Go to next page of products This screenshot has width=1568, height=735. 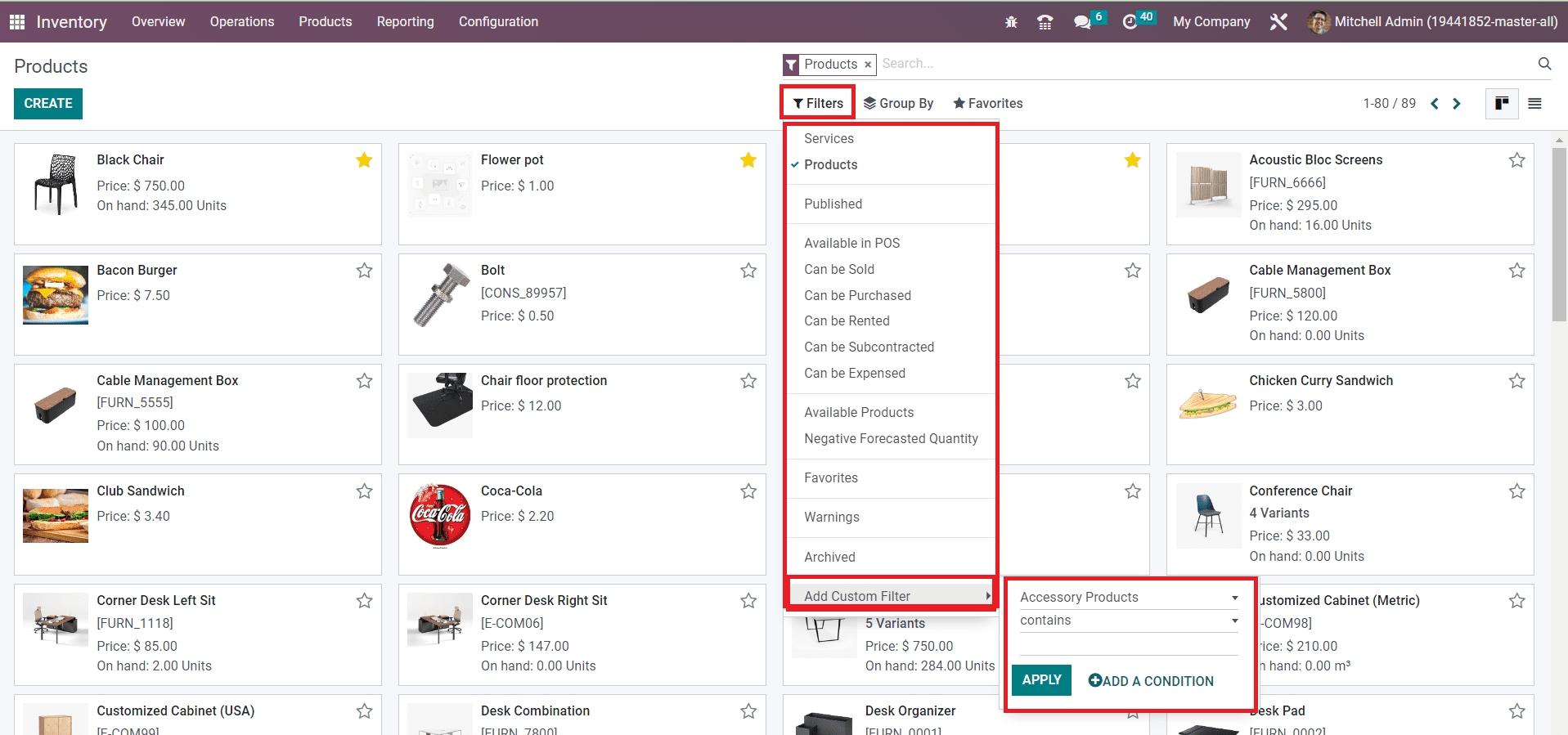tap(1457, 104)
